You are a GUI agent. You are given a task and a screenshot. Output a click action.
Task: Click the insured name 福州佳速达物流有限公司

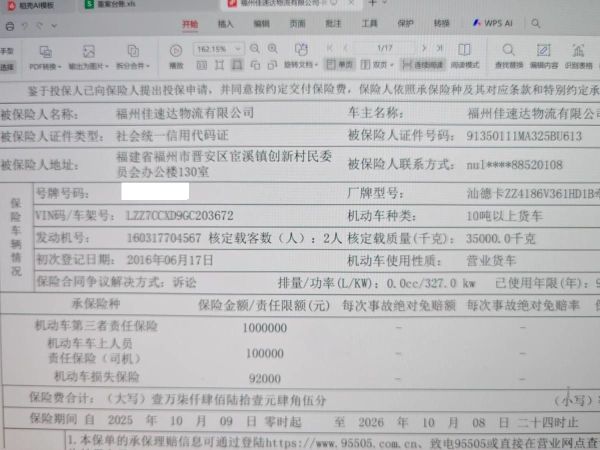(185, 113)
